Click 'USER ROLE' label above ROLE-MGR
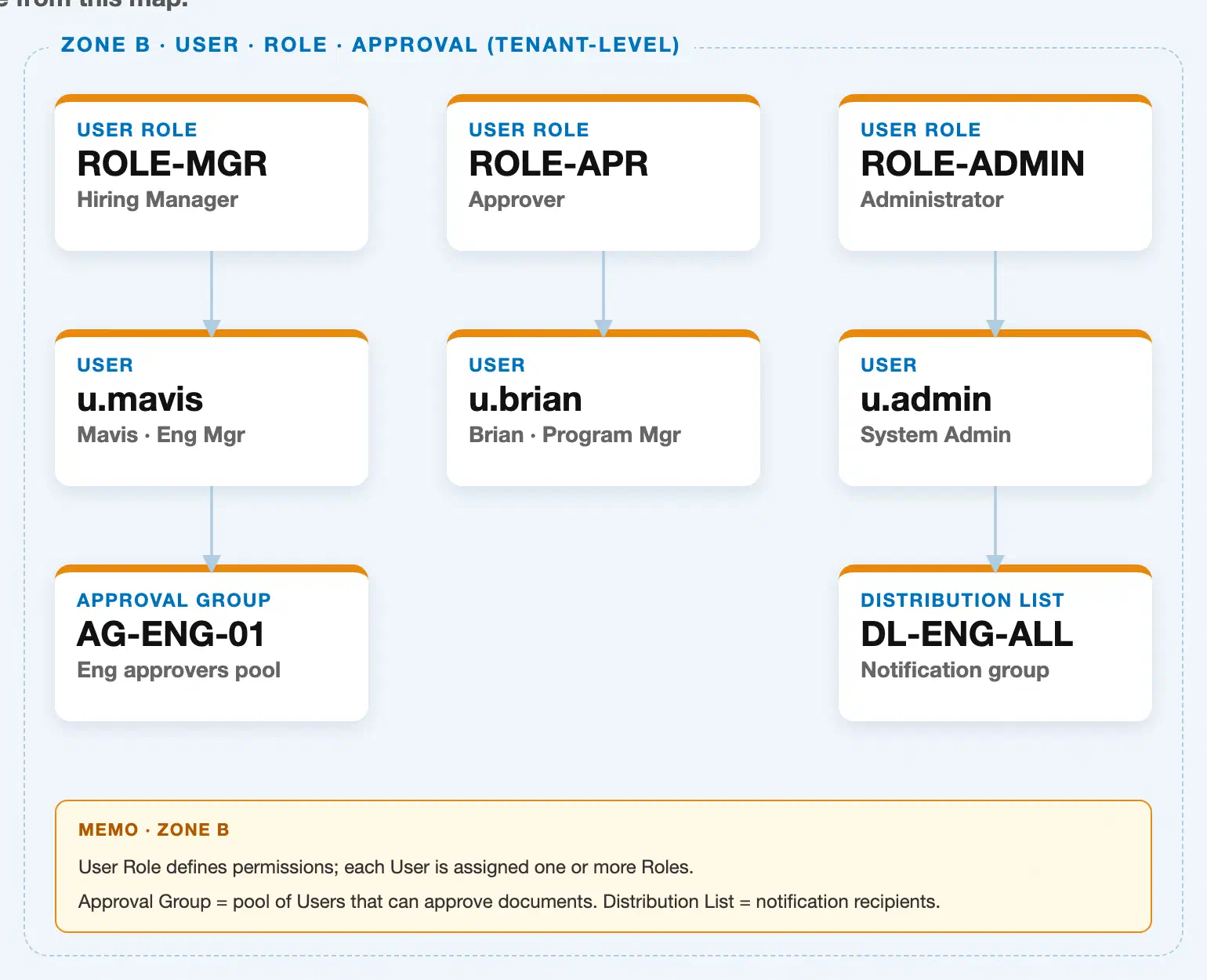1207x980 pixels. click(x=137, y=130)
